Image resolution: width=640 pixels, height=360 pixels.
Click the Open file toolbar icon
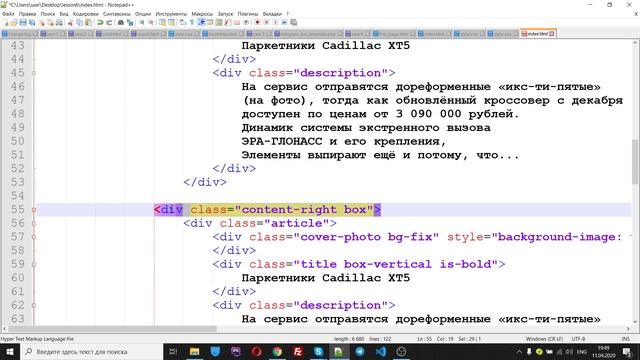pyautogui.click(x=14, y=22)
